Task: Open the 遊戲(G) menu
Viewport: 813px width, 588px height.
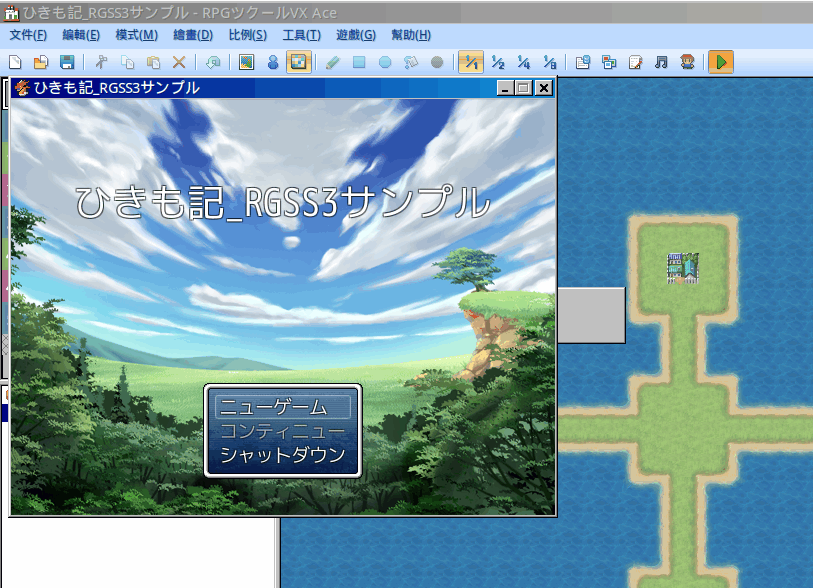Action: click(x=356, y=35)
